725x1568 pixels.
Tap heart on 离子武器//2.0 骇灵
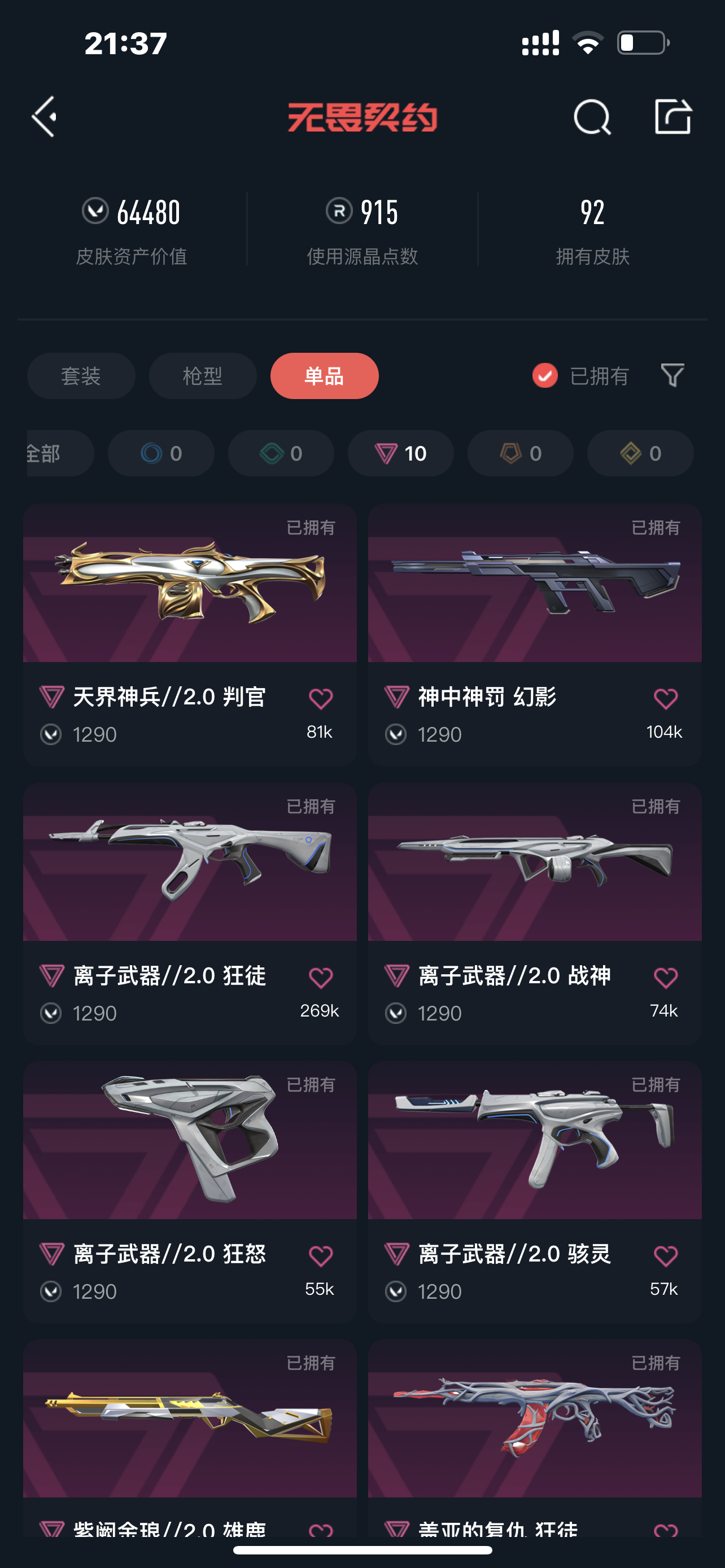665,1256
